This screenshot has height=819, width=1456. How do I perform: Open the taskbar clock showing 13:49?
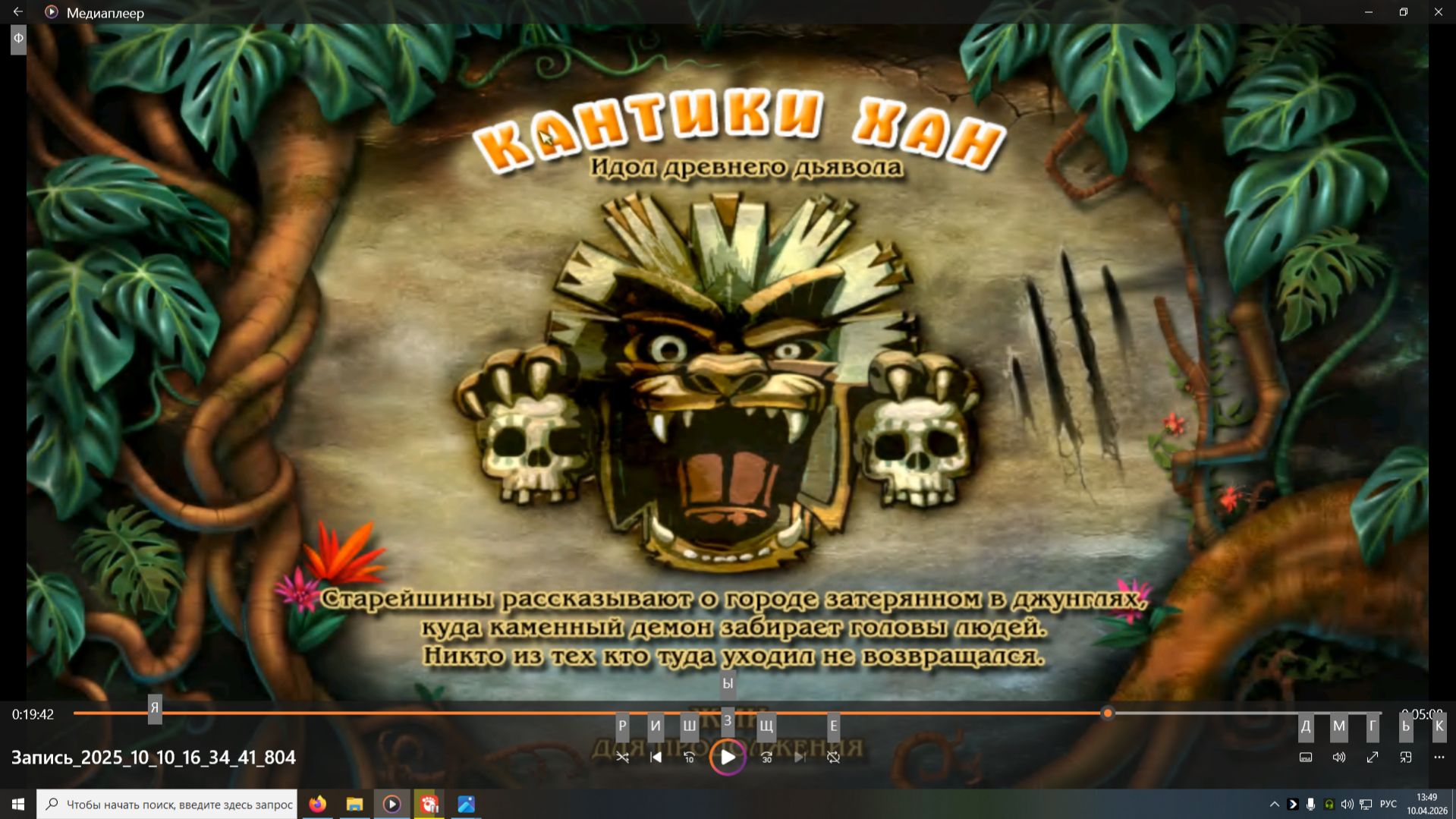(1426, 804)
